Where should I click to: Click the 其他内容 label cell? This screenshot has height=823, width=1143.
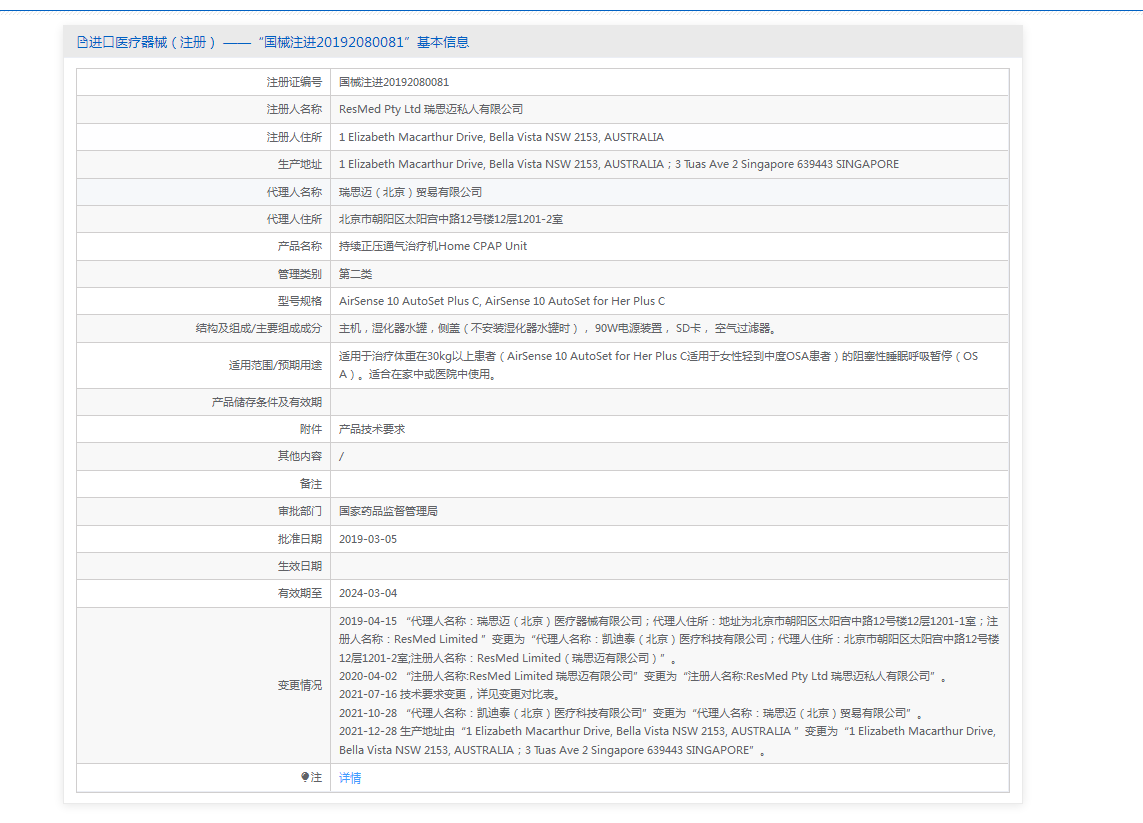203,456
